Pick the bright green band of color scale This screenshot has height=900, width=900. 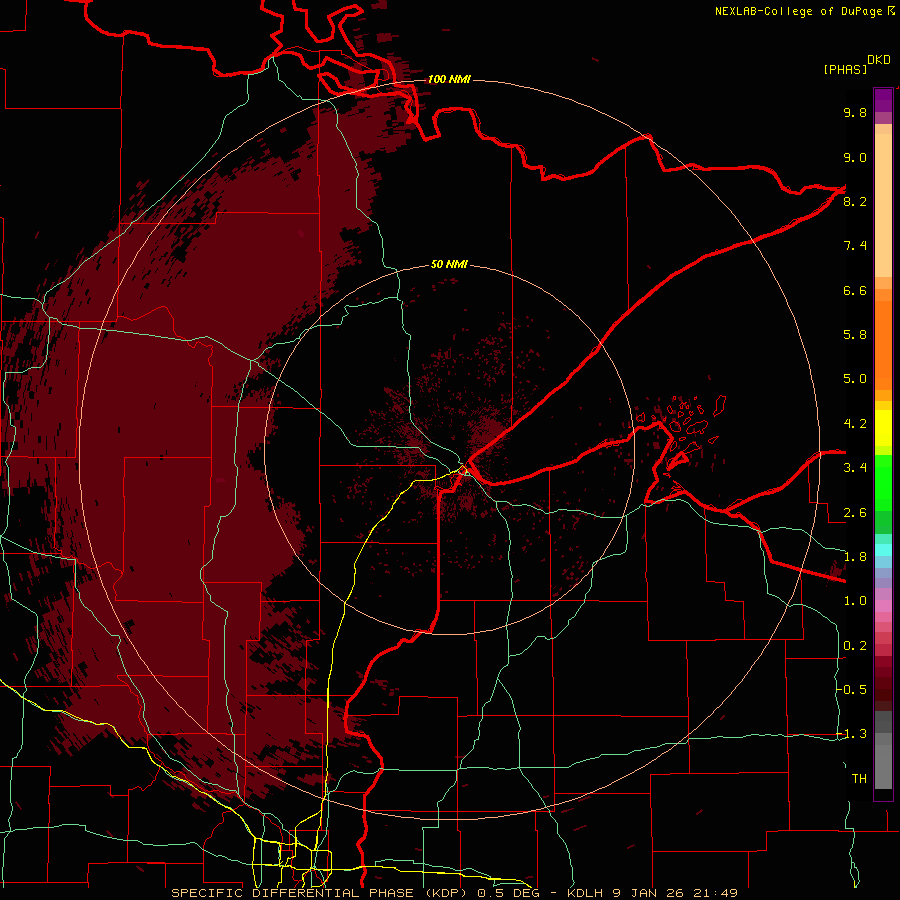(883, 482)
